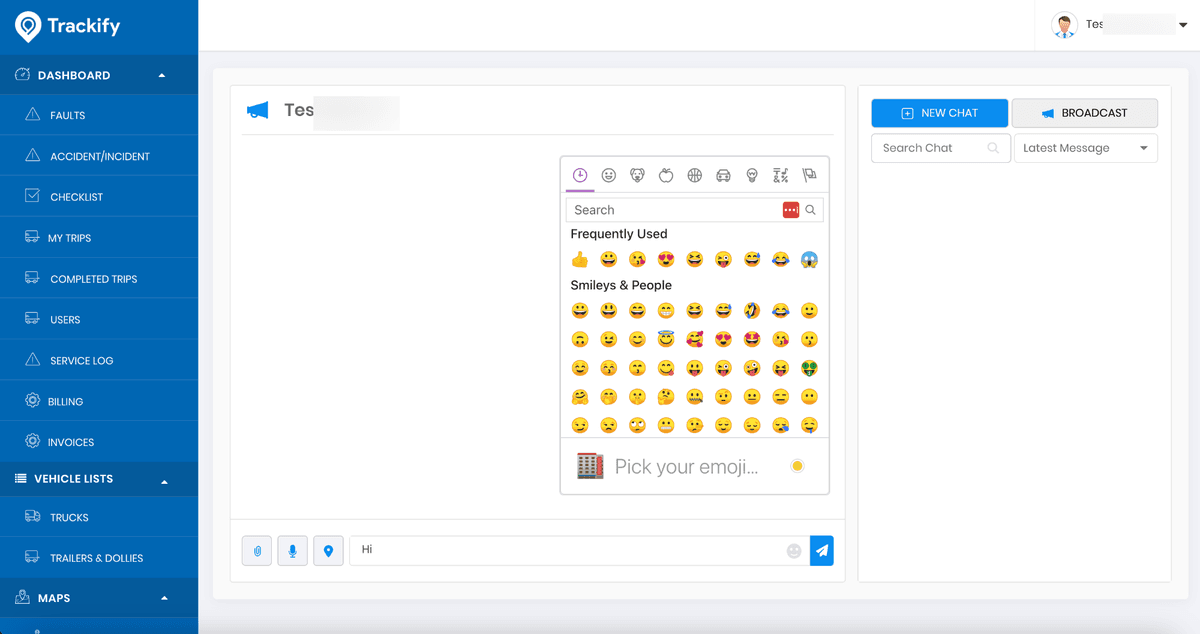Open Animals & Nature emoji category tab

pos(637,176)
